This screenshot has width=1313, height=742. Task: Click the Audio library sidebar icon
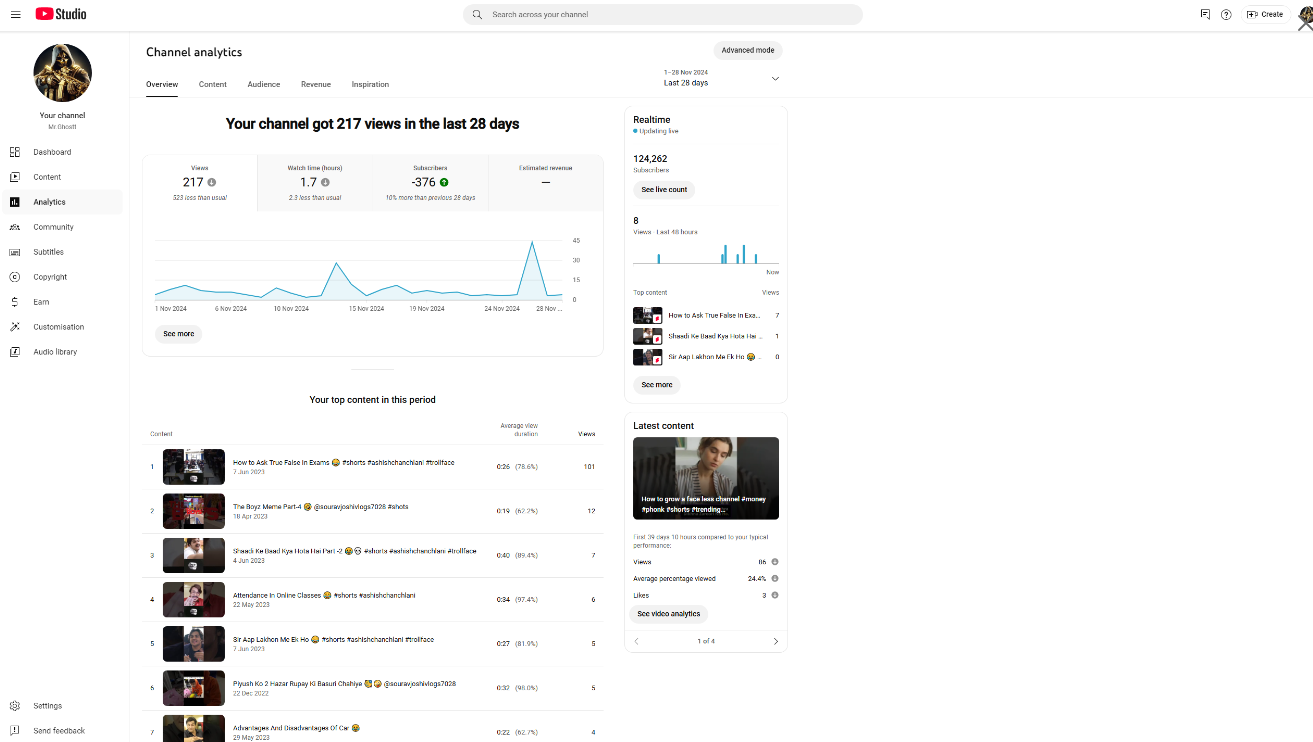(x=14, y=352)
